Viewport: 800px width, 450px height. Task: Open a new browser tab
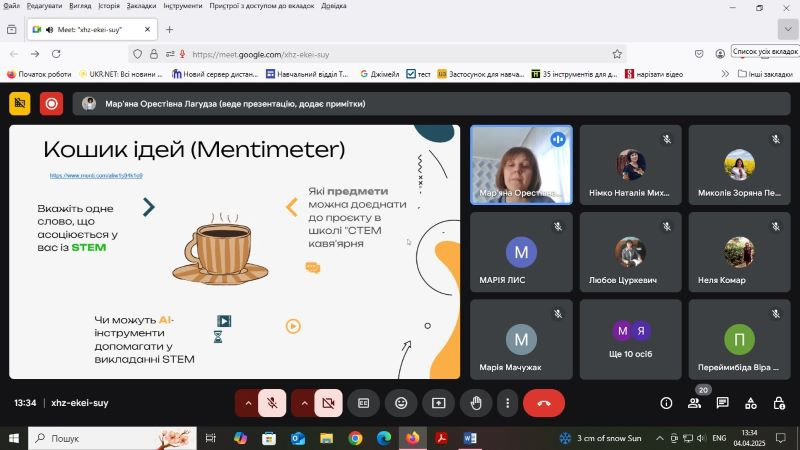[169, 30]
